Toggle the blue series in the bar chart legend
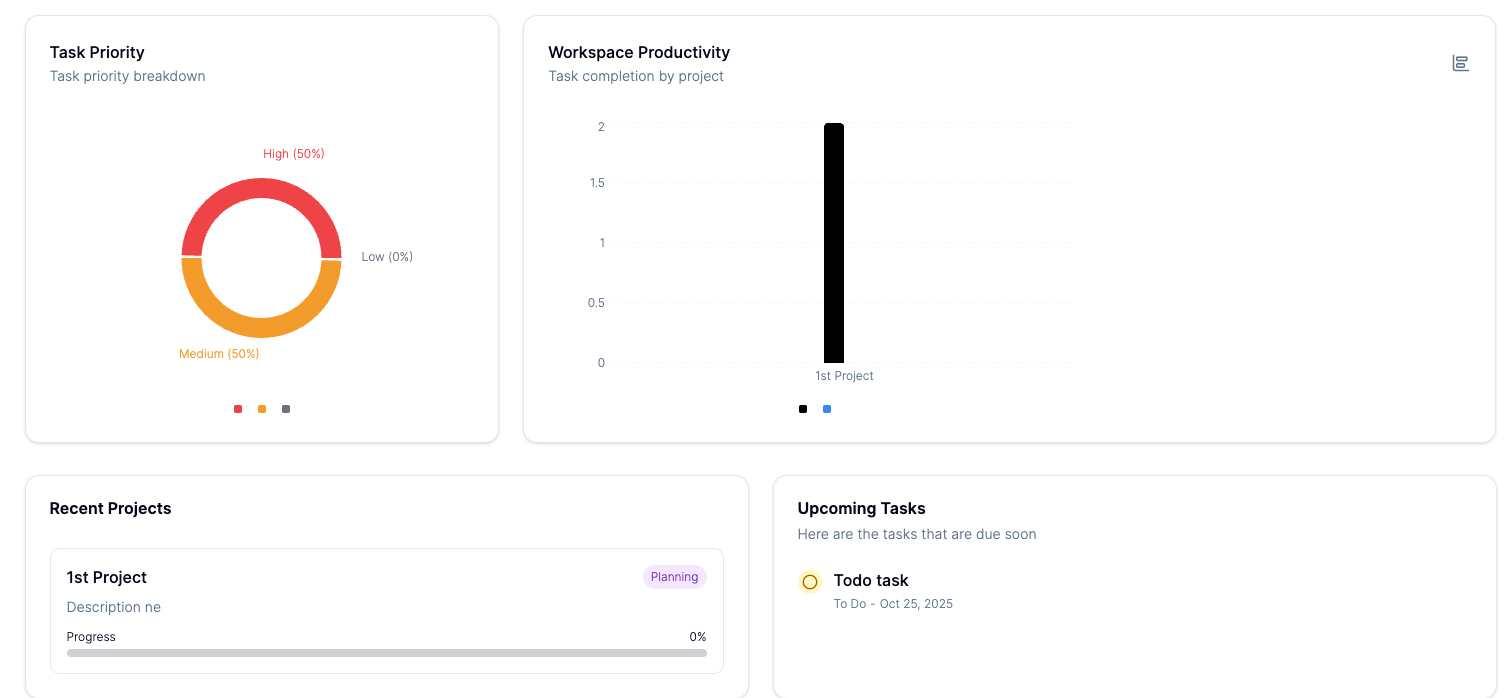The width and height of the screenshot is (1508, 698). coord(826,408)
